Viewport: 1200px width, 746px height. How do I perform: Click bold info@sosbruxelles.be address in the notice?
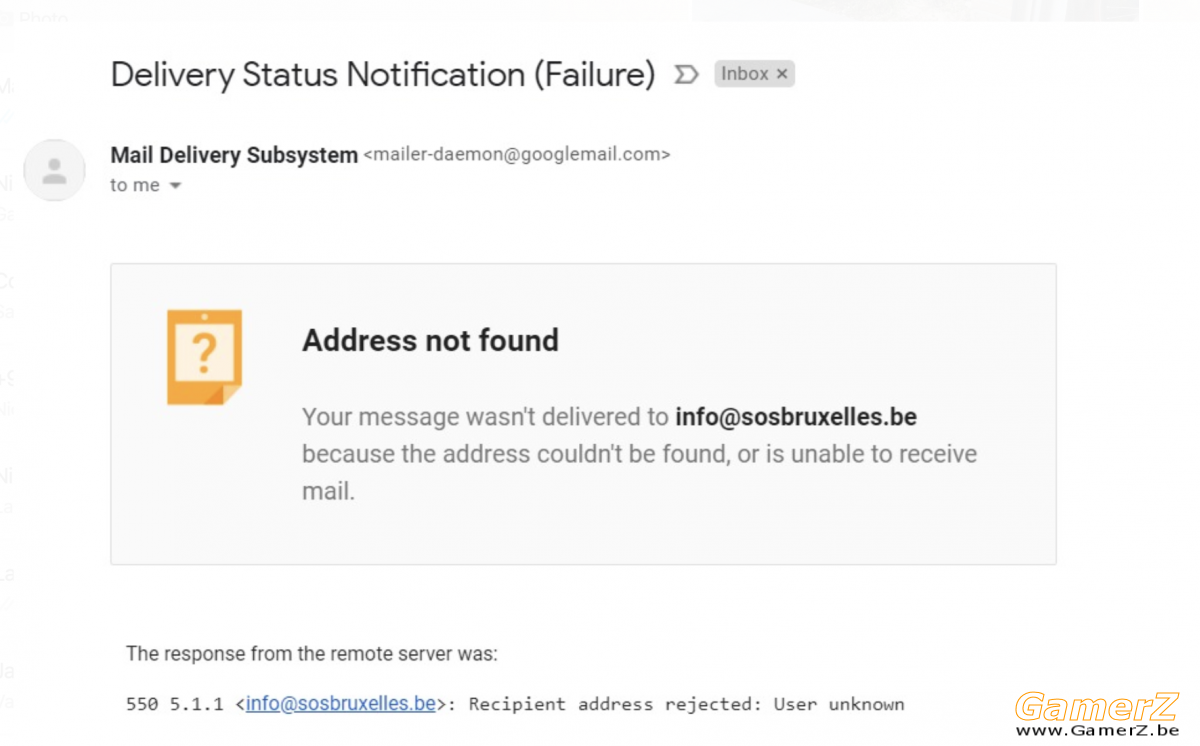coord(796,416)
